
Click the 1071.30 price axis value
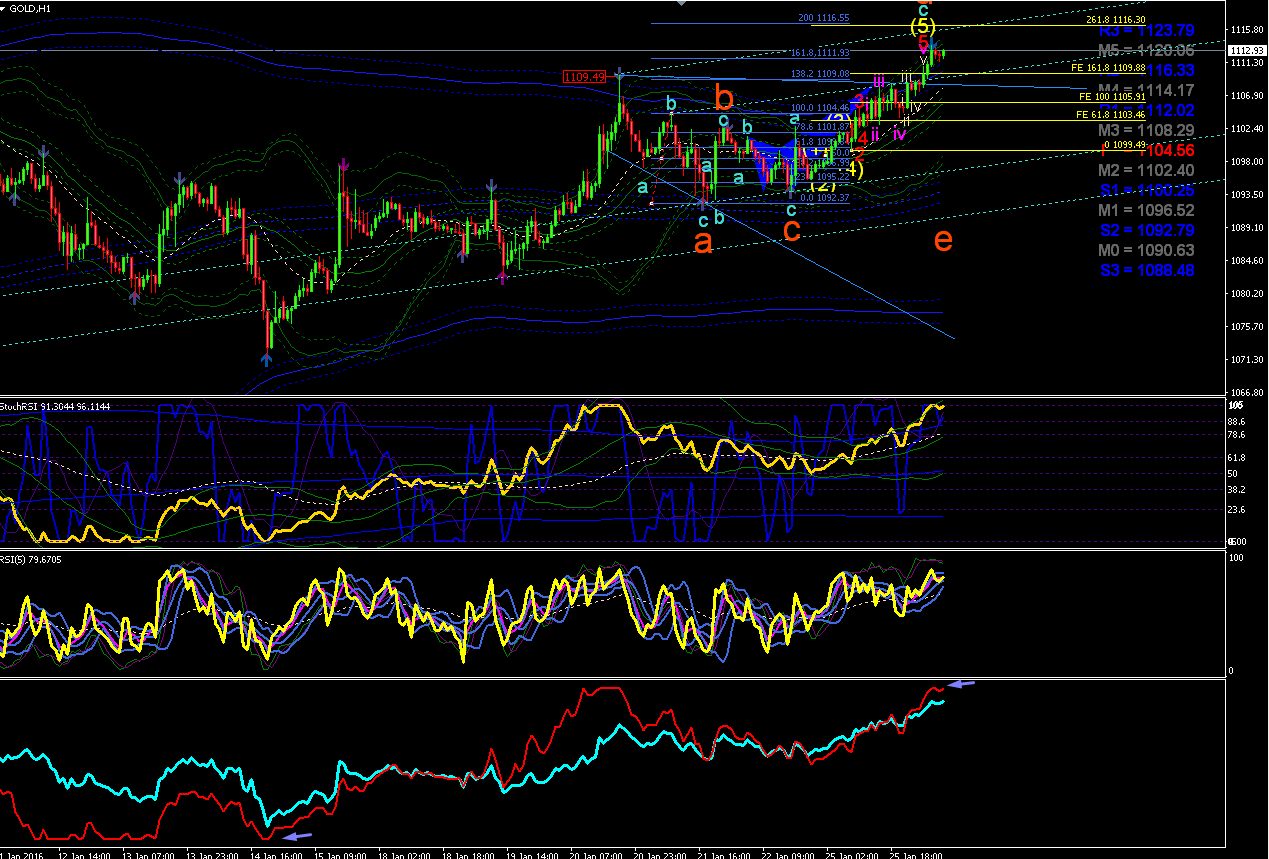[1248, 360]
